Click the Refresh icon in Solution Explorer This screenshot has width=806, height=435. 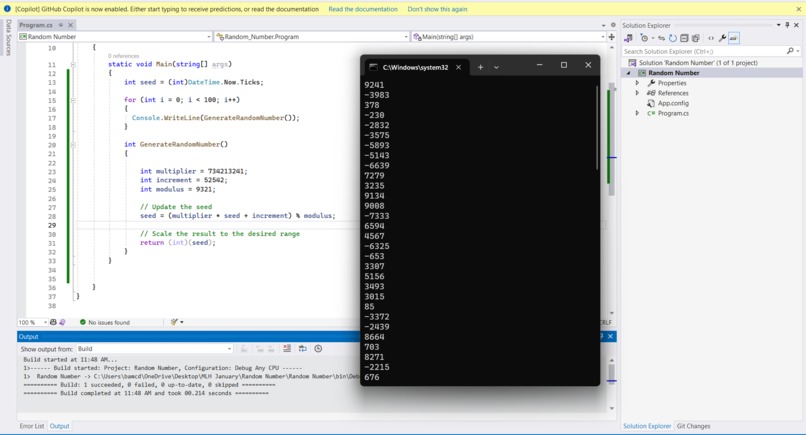coord(672,38)
